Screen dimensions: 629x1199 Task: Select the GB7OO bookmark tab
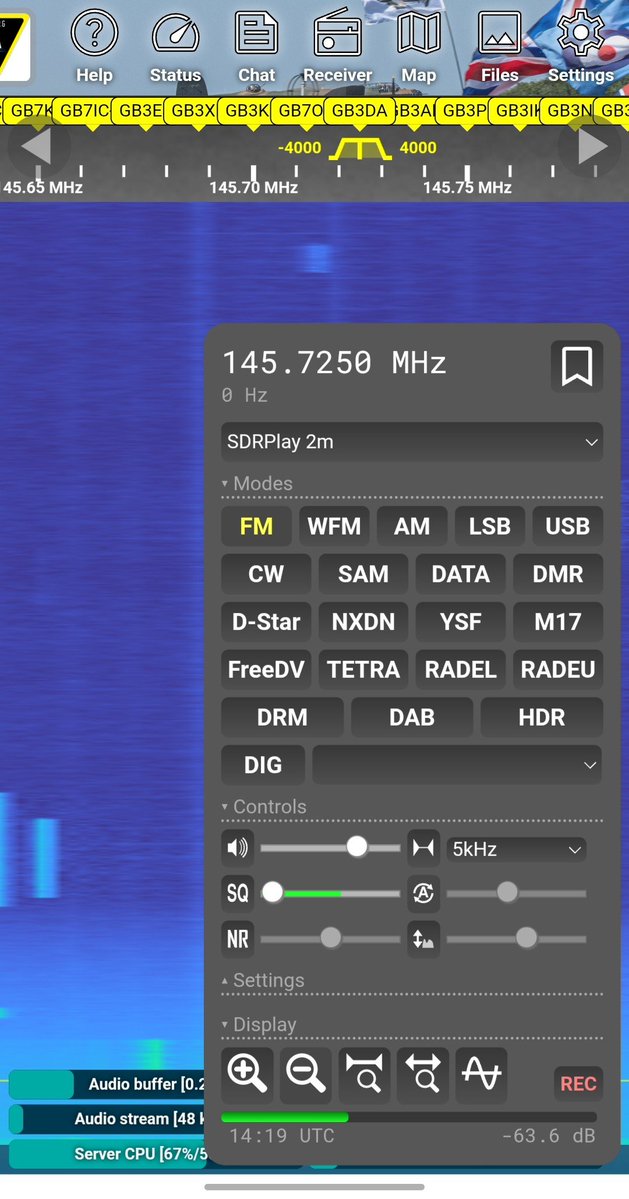click(300, 110)
